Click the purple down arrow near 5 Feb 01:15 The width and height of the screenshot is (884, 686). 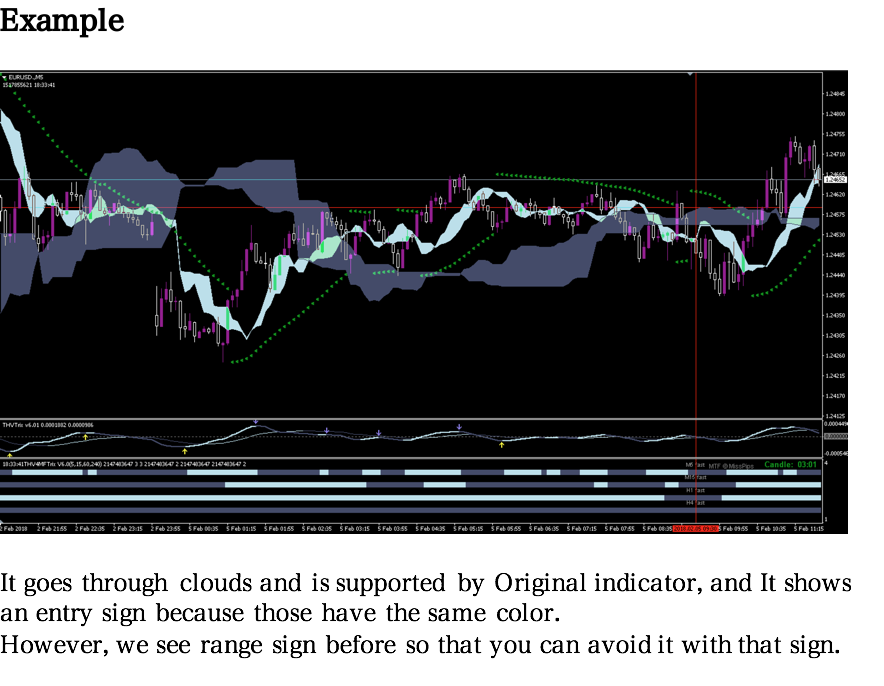tap(255, 422)
